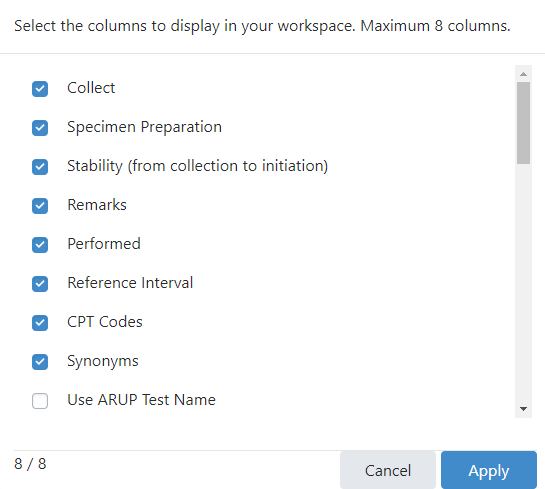The width and height of the screenshot is (545, 489).
Task: Toggle the Stability column checkbox off
Action: [x=40, y=166]
